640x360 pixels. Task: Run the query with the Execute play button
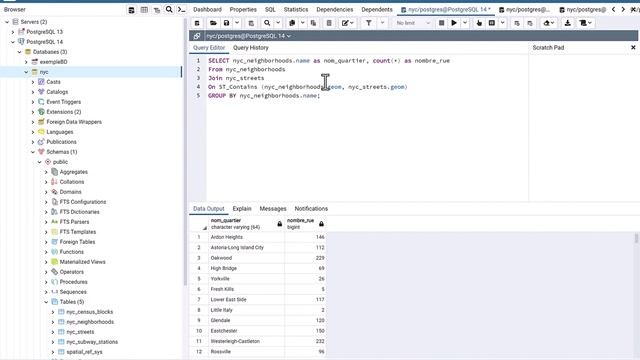pos(454,23)
